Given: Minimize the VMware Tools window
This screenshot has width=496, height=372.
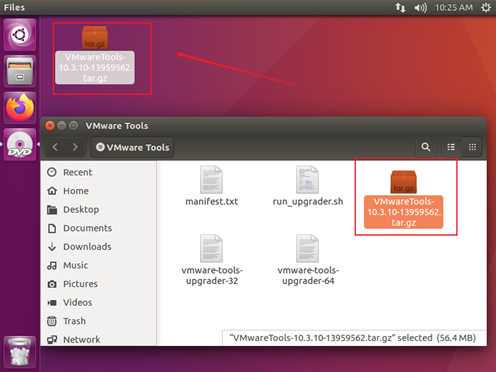Looking at the screenshot, I should click(62, 126).
